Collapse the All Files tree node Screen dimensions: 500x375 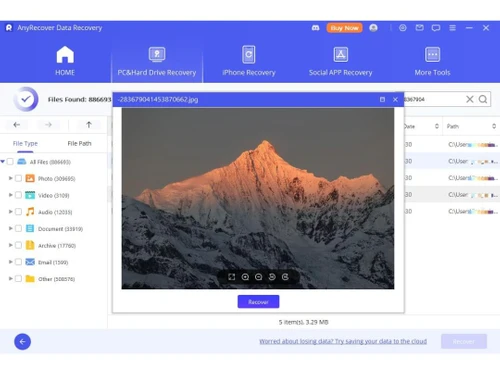(x=3, y=162)
